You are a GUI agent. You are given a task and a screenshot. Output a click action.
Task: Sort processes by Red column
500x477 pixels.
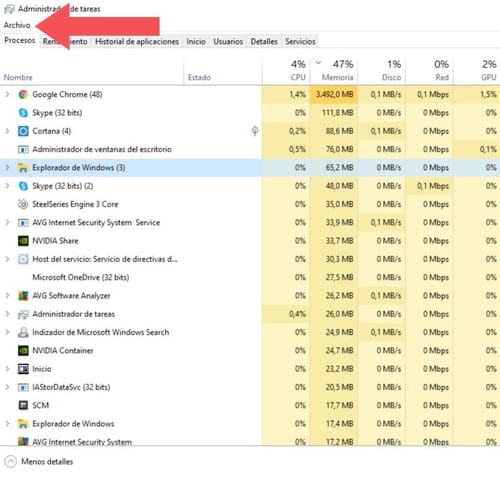(x=430, y=71)
